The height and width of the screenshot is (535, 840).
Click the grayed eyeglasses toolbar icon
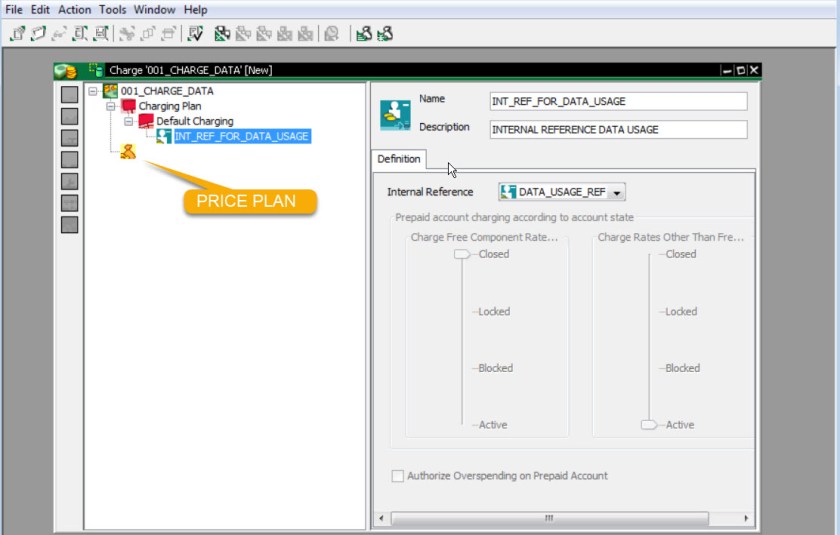pyautogui.click(x=59, y=34)
